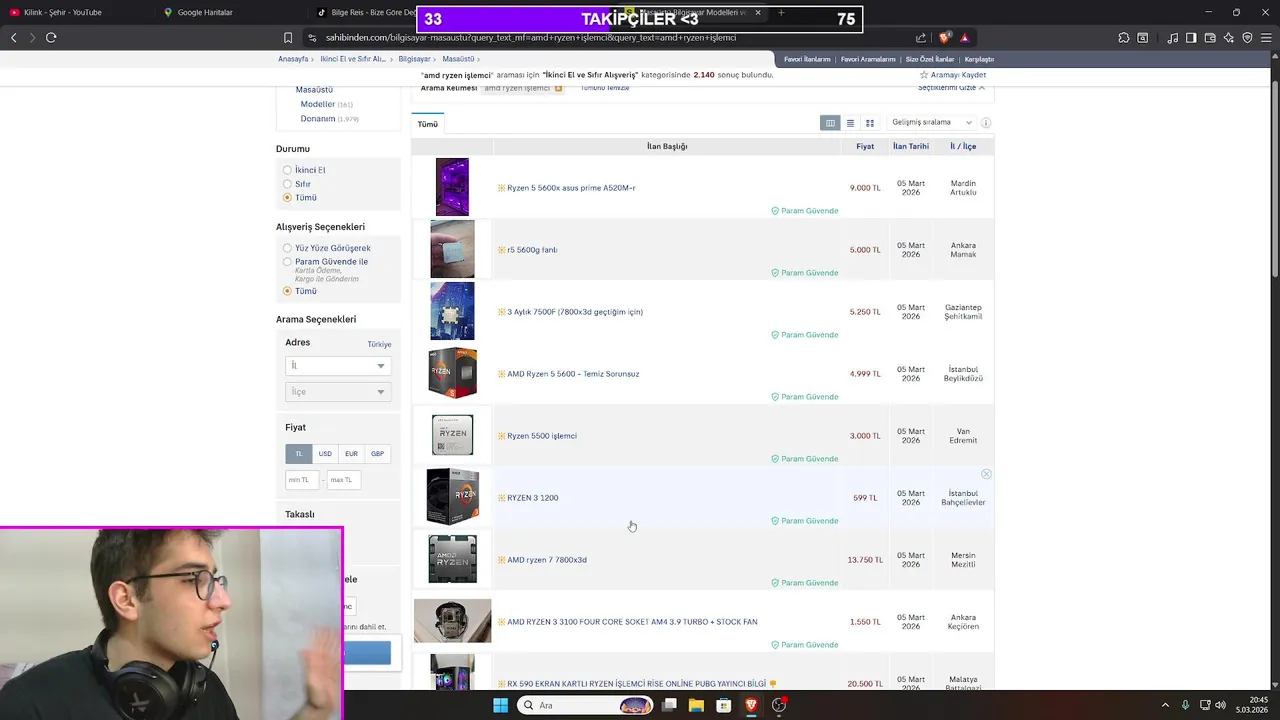Choose EUR currency toggle

pyautogui.click(x=351, y=453)
